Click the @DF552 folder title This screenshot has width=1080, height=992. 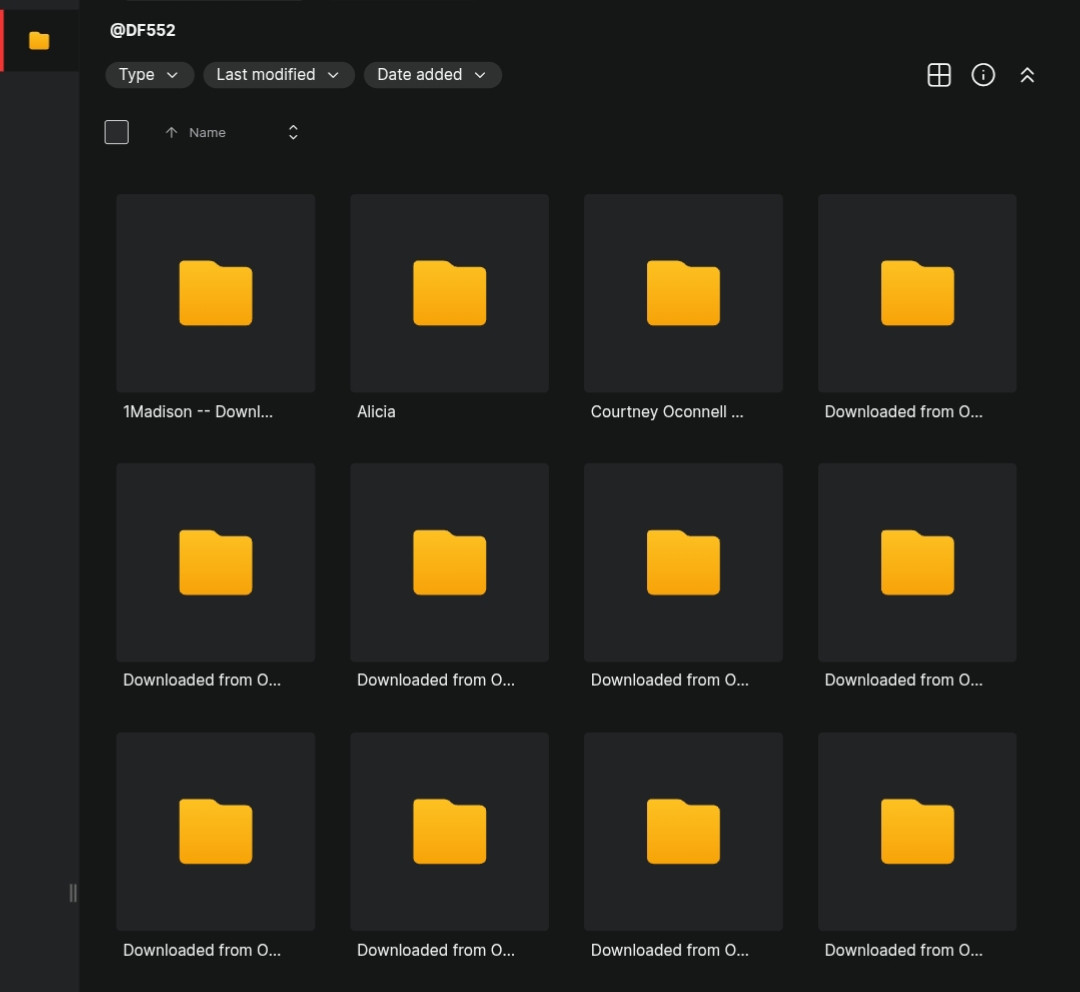pos(143,30)
